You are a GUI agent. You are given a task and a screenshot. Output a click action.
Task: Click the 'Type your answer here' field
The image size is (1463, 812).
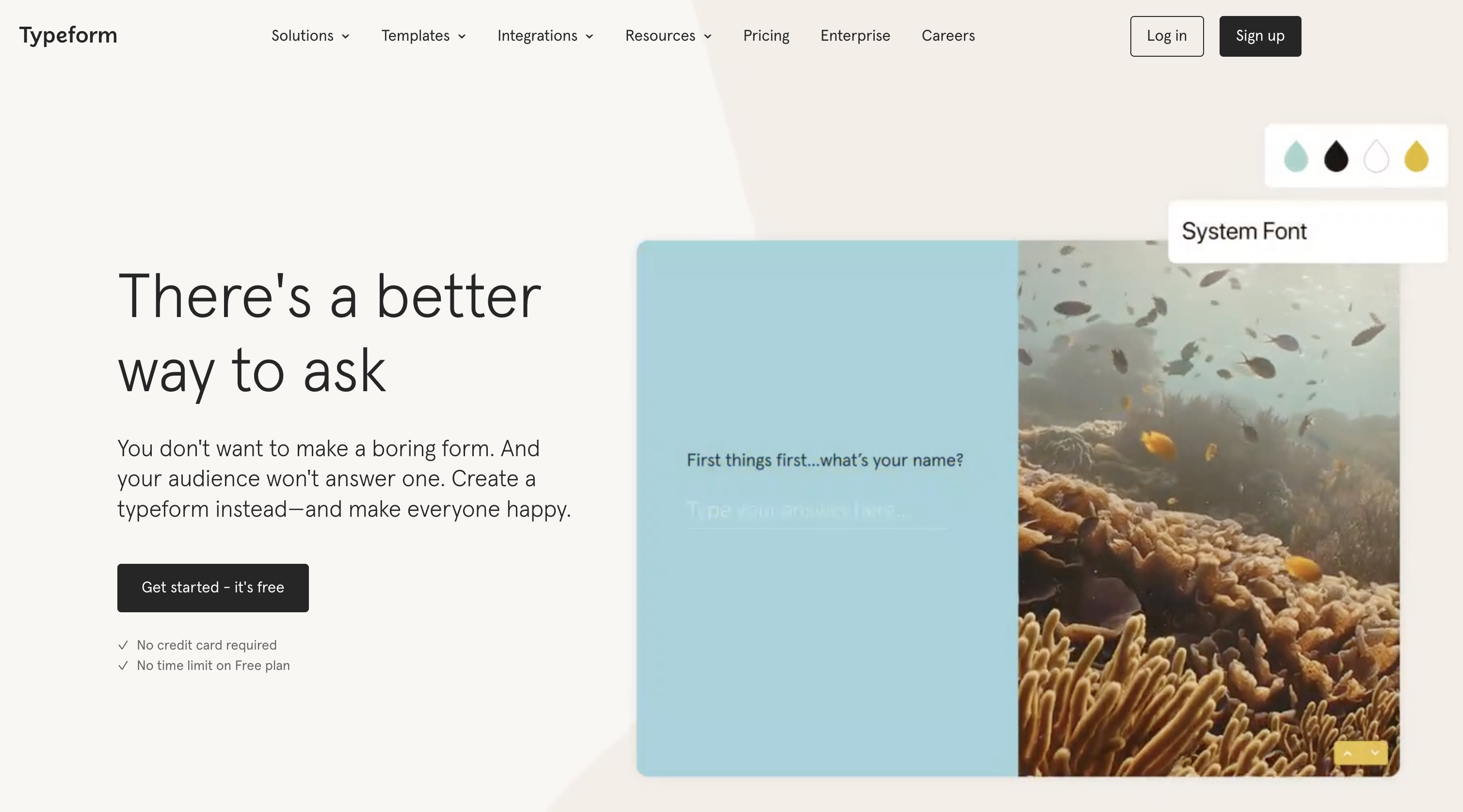pos(817,510)
